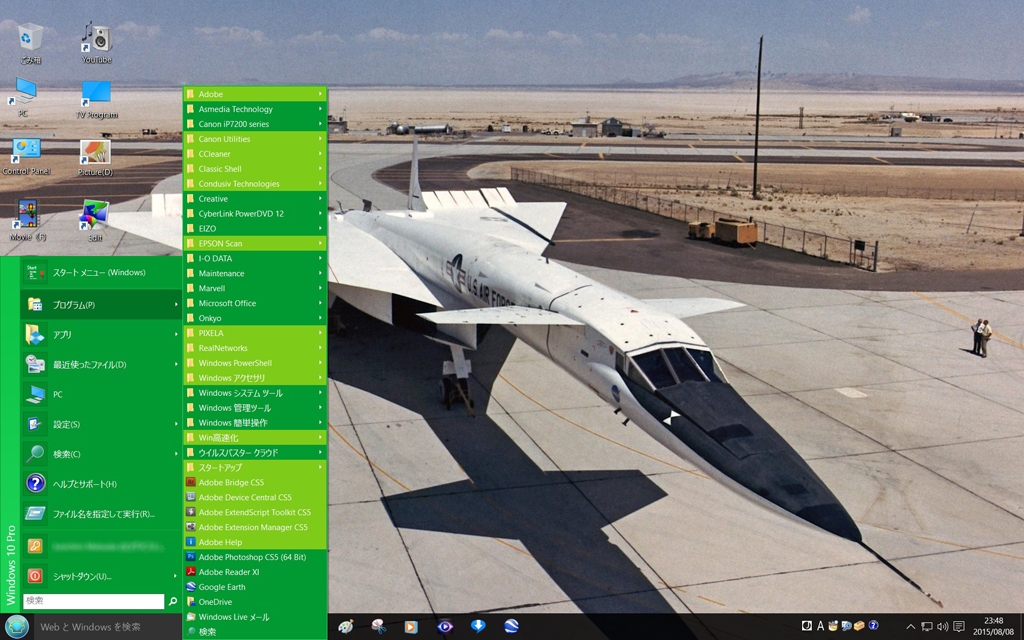The height and width of the screenshot is (640, 1024).
Task: Launch Adobe Reader XI
Action: [x=255, y=571]
